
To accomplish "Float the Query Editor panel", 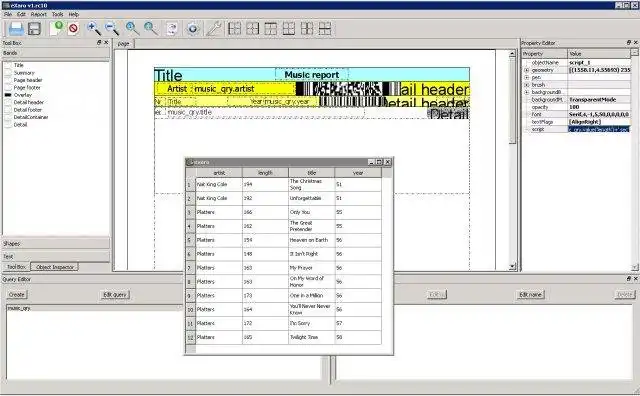I will [629, 279].
